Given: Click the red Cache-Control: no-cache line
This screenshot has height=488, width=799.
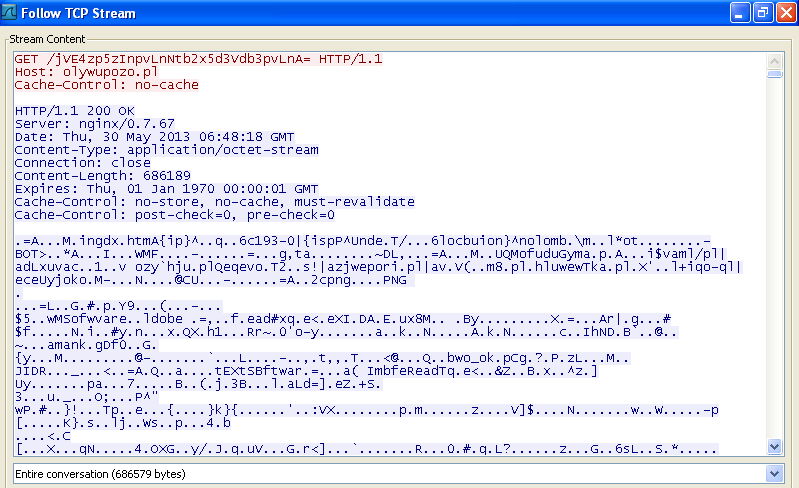Looking at the screenshot, I should pyautogui.click(x=107, y=85).
